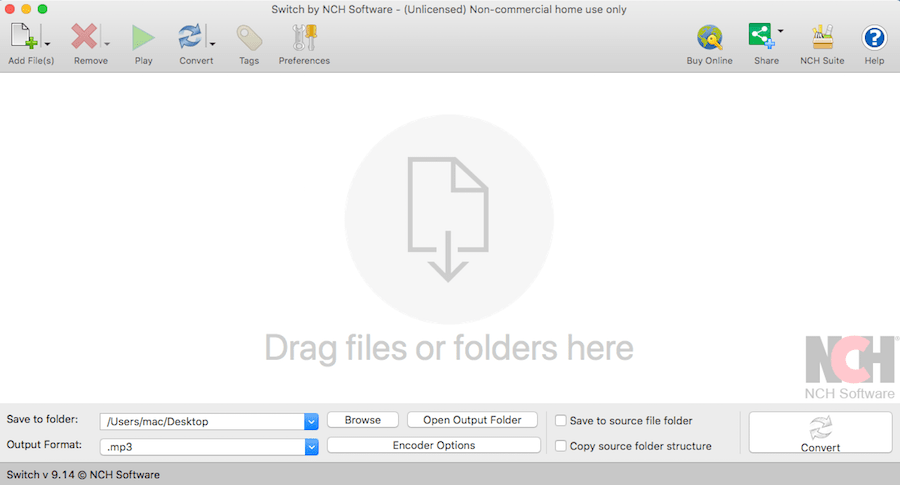Image resolution: width=900 pixels, height=485 pixels.
Task: Click Open Output Folder button
Action: (472, 420)
